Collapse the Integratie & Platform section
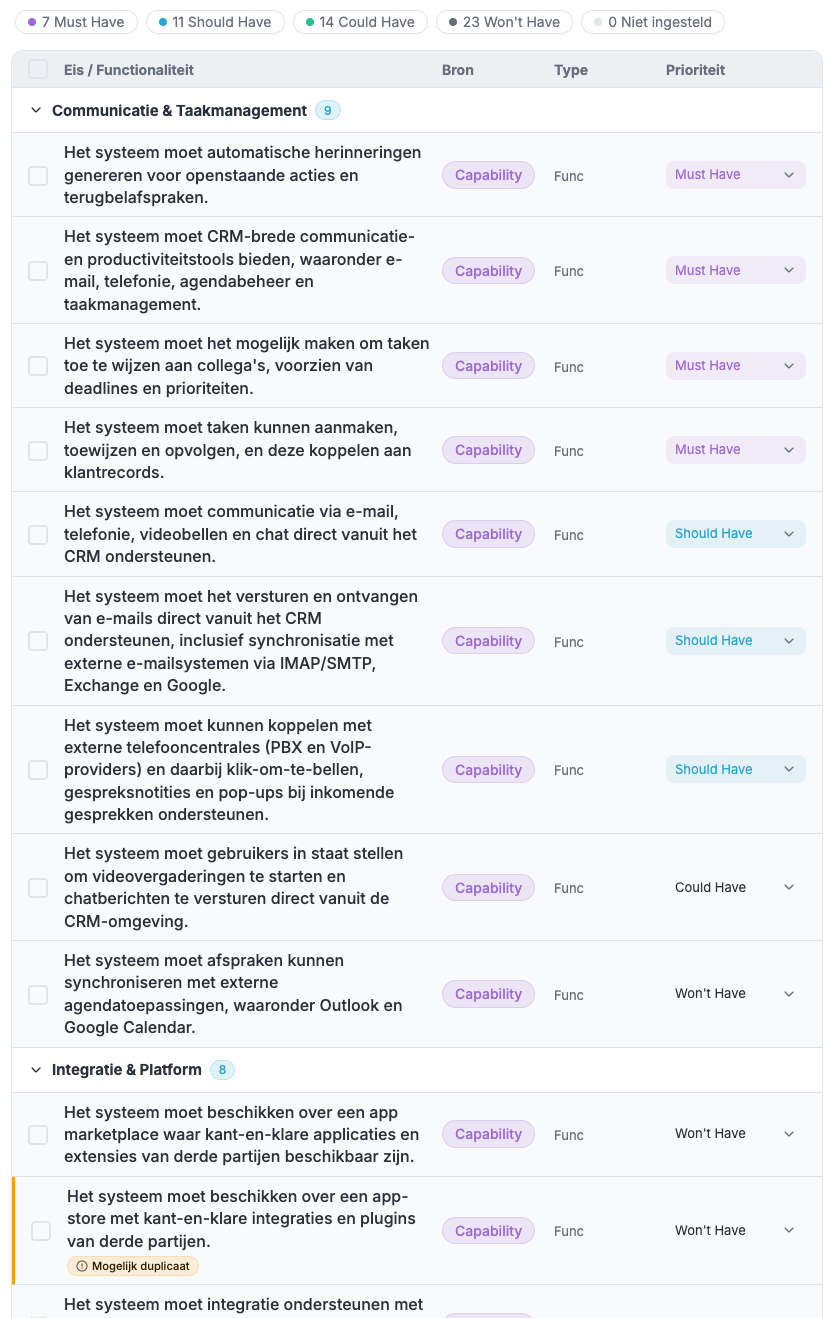Screen dimensions: 834x1318 (36, 1069)
